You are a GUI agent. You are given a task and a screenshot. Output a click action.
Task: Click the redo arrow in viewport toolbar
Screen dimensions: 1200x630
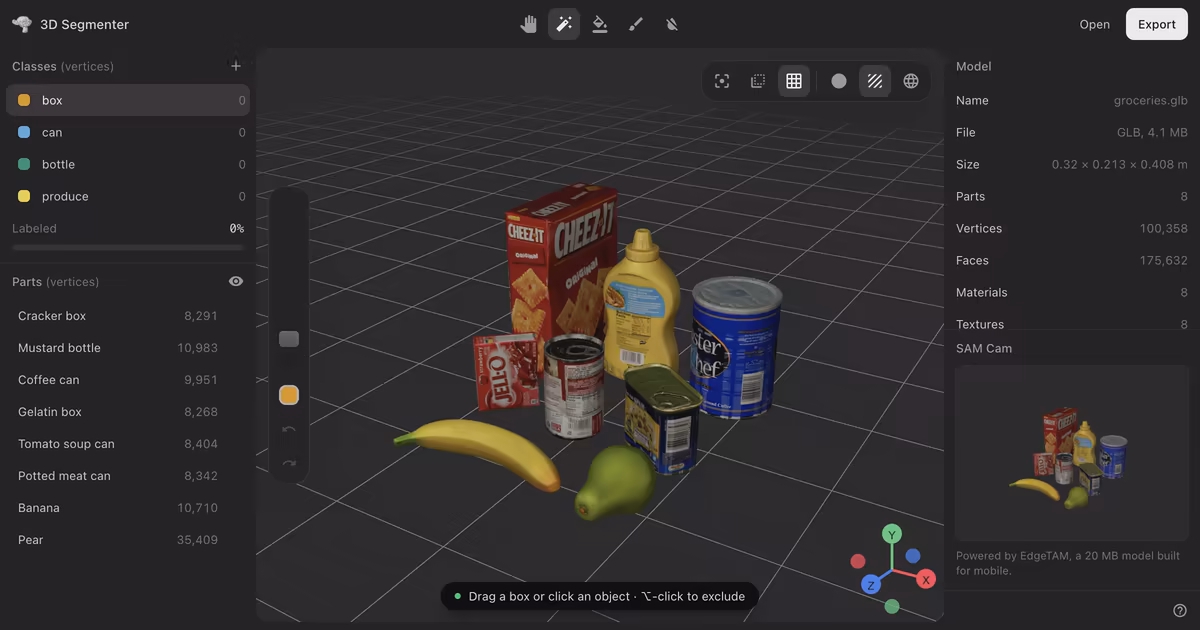(x=289, y=464)
